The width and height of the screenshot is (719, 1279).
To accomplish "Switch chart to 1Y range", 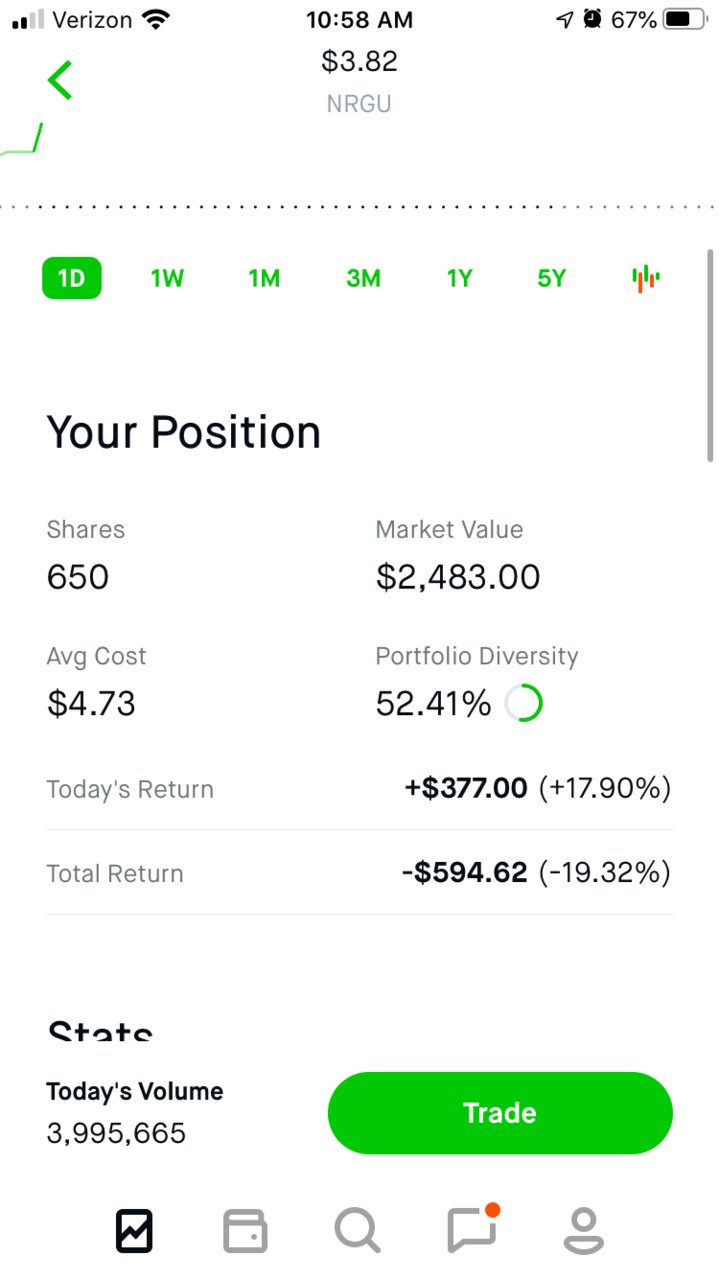I will (x=459, y=278).
